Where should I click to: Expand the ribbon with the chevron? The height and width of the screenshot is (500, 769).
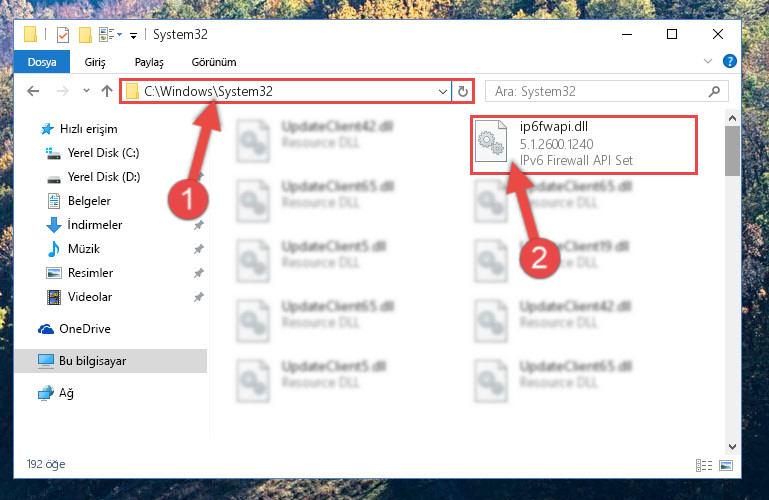[x=708, y=61]
